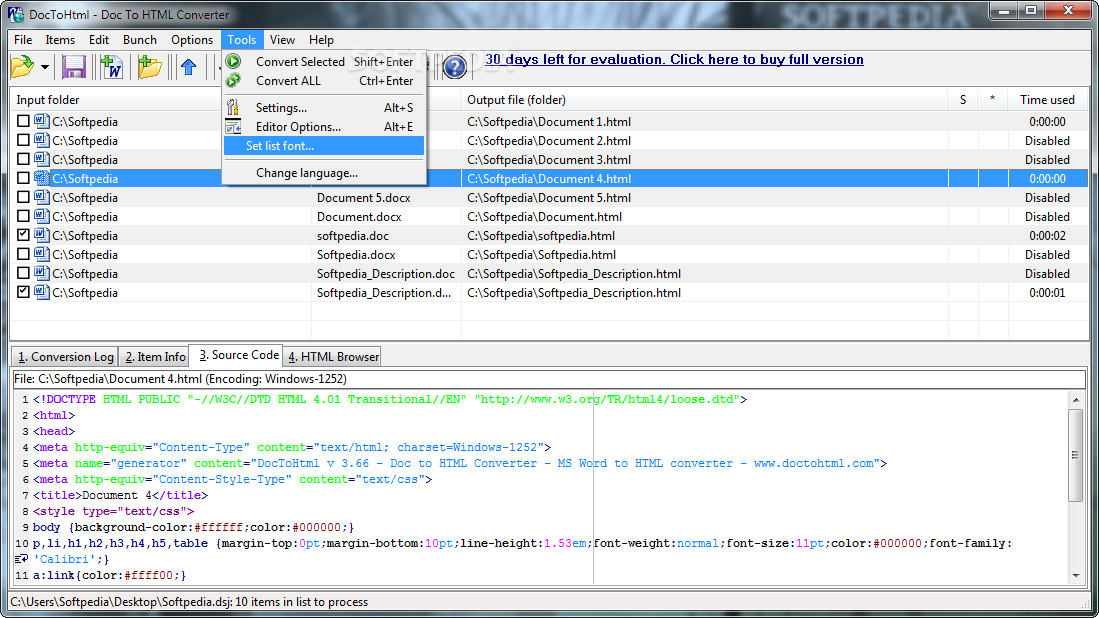Open the dropdown arrow beside open folder
This screenshot has width=1099, height=618.
coord(44,68)
